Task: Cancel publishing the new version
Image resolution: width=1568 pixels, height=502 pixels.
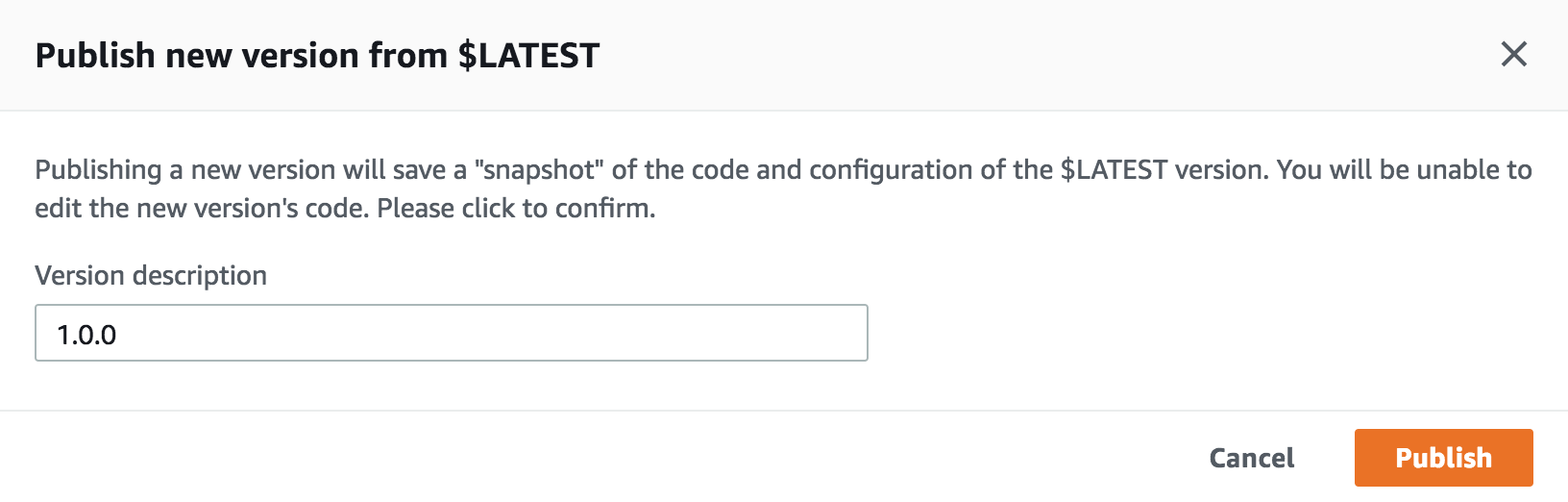Action: [1251, 458]
